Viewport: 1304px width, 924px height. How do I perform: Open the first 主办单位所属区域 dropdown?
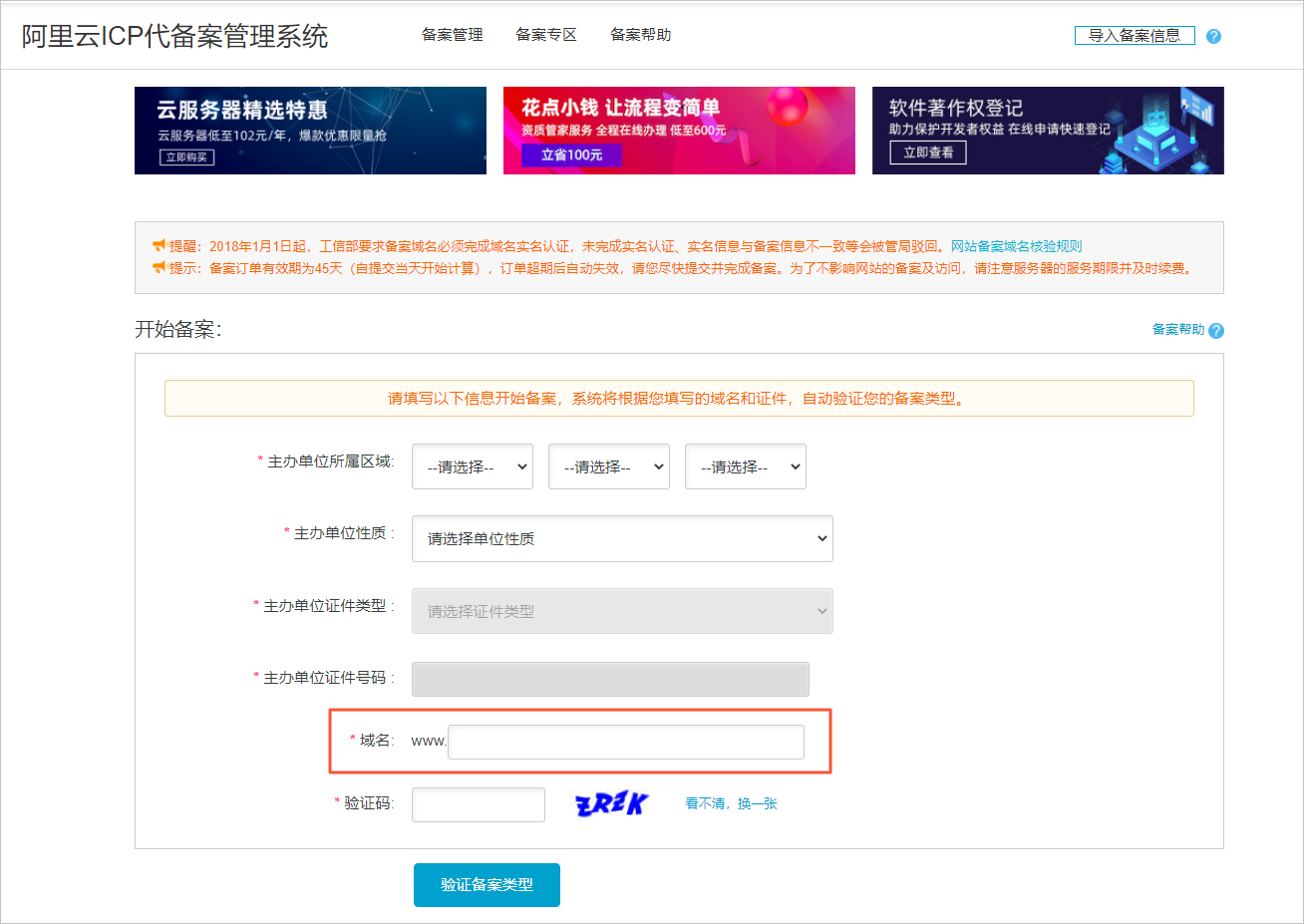pos(473,465)
